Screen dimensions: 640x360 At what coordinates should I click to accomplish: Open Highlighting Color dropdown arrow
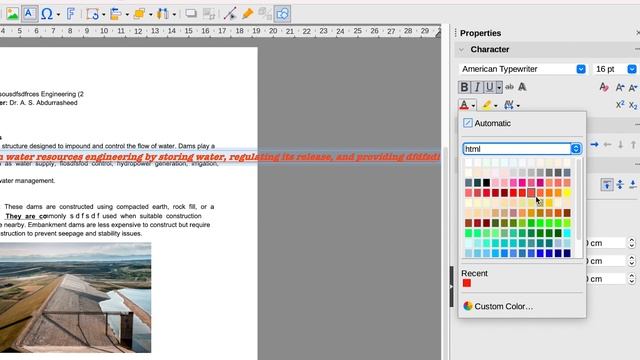point(496,106)
